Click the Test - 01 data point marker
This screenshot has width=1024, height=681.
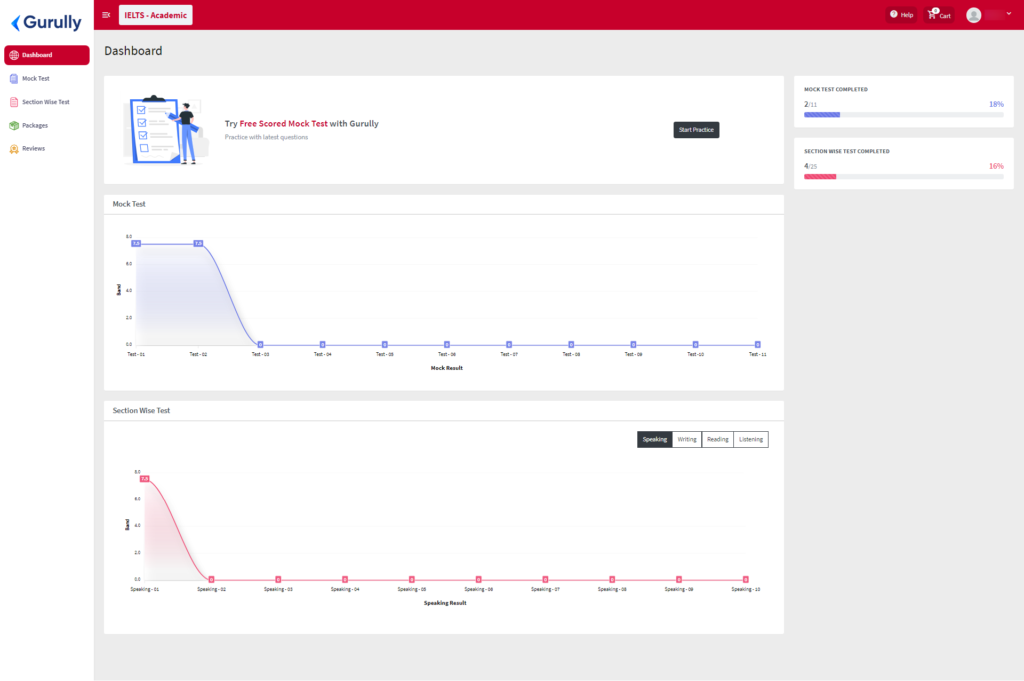[136, 244]
